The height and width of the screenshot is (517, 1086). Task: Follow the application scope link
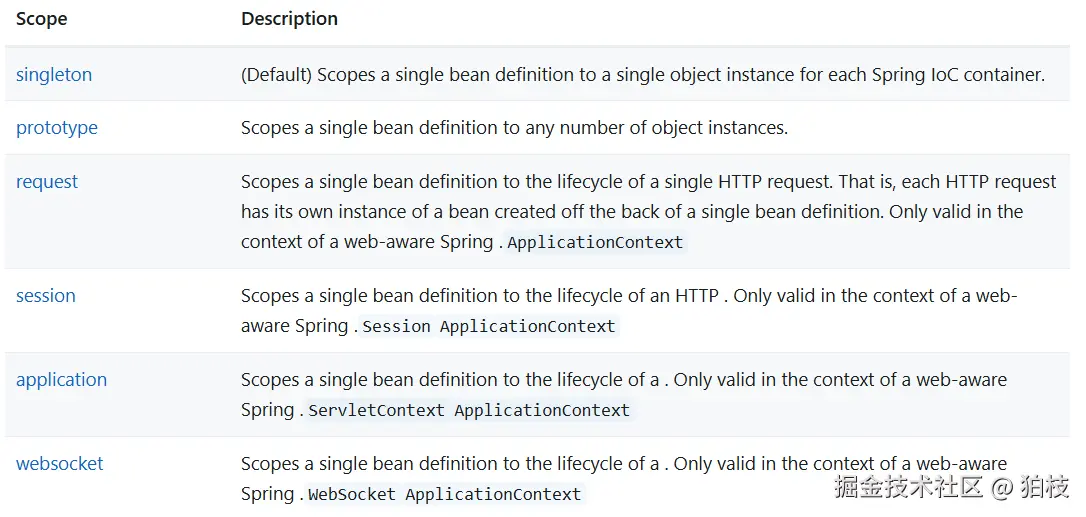click(x=61, y=380)
